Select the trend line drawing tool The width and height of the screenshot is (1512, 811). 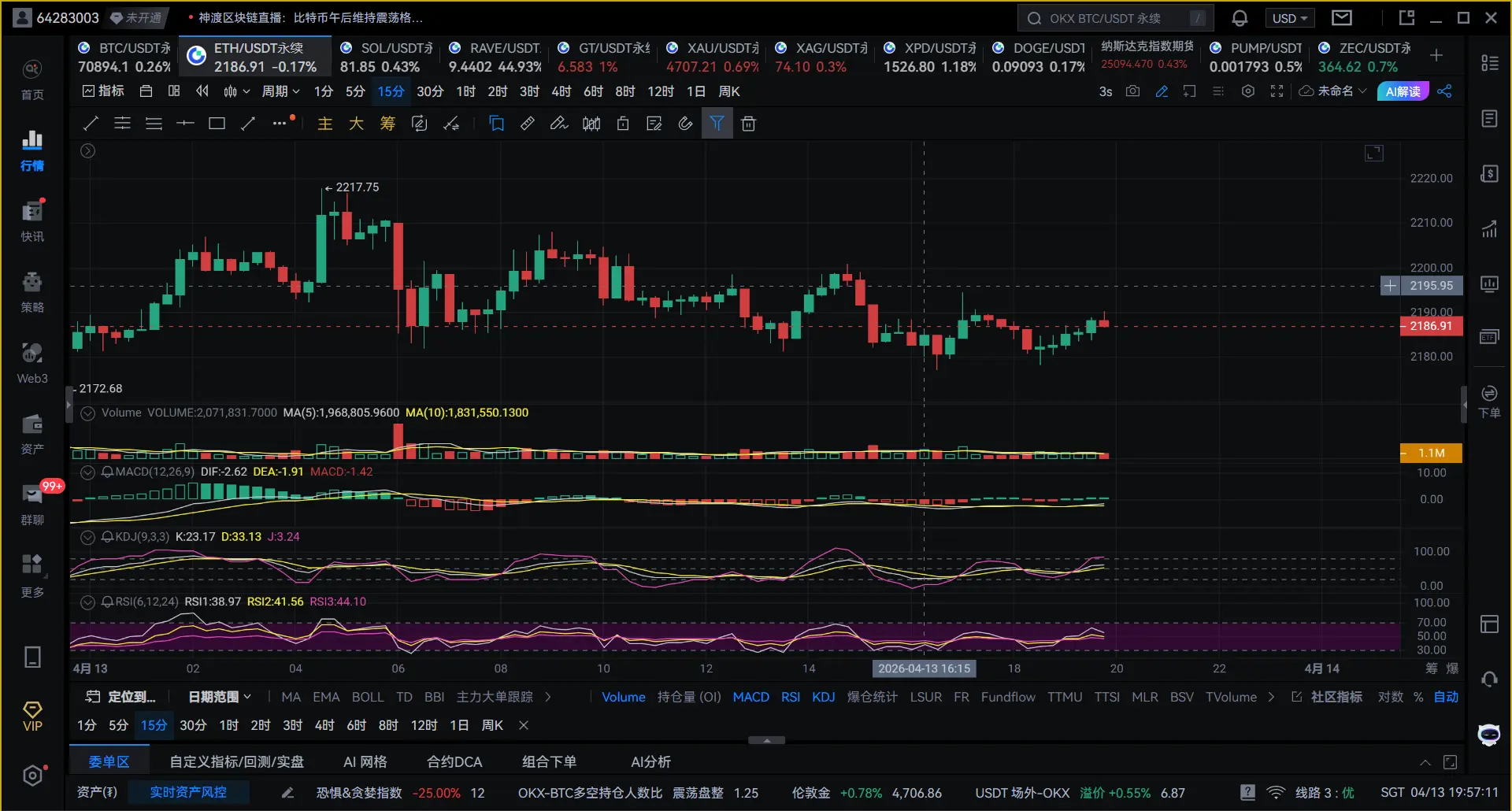coord(91,123)
